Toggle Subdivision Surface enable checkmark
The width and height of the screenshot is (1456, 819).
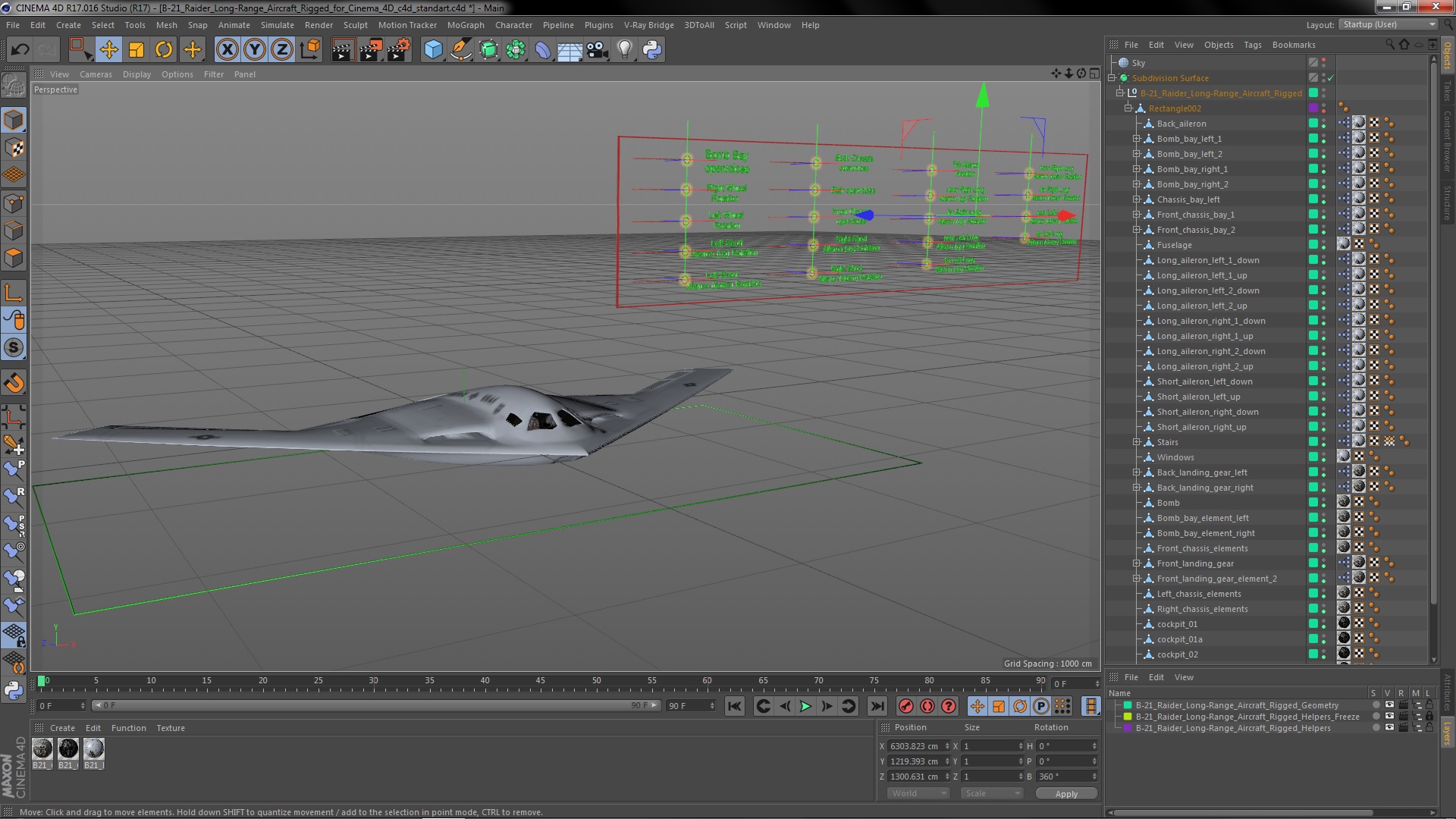pyautogui.click(x=1331, y=78)
